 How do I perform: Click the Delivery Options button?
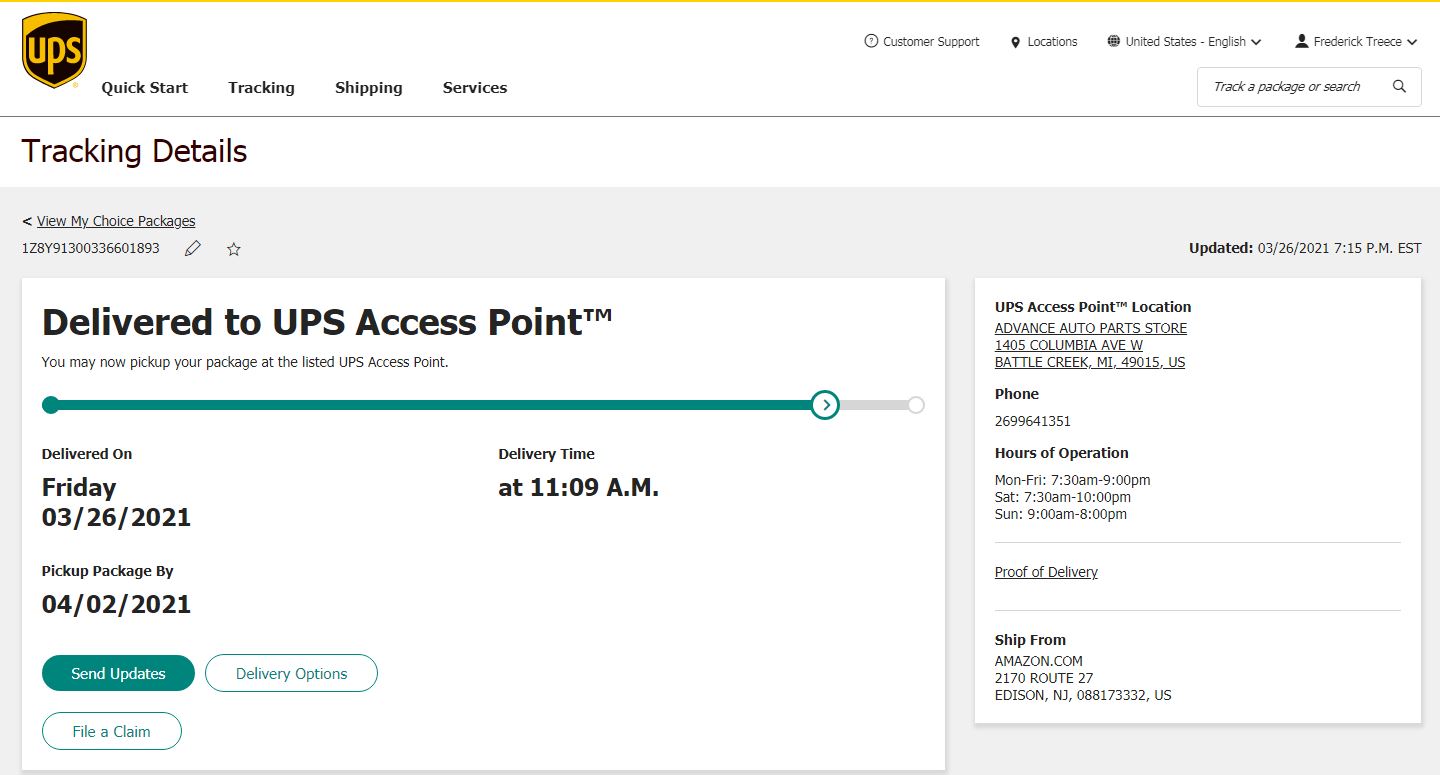(291, 673)
